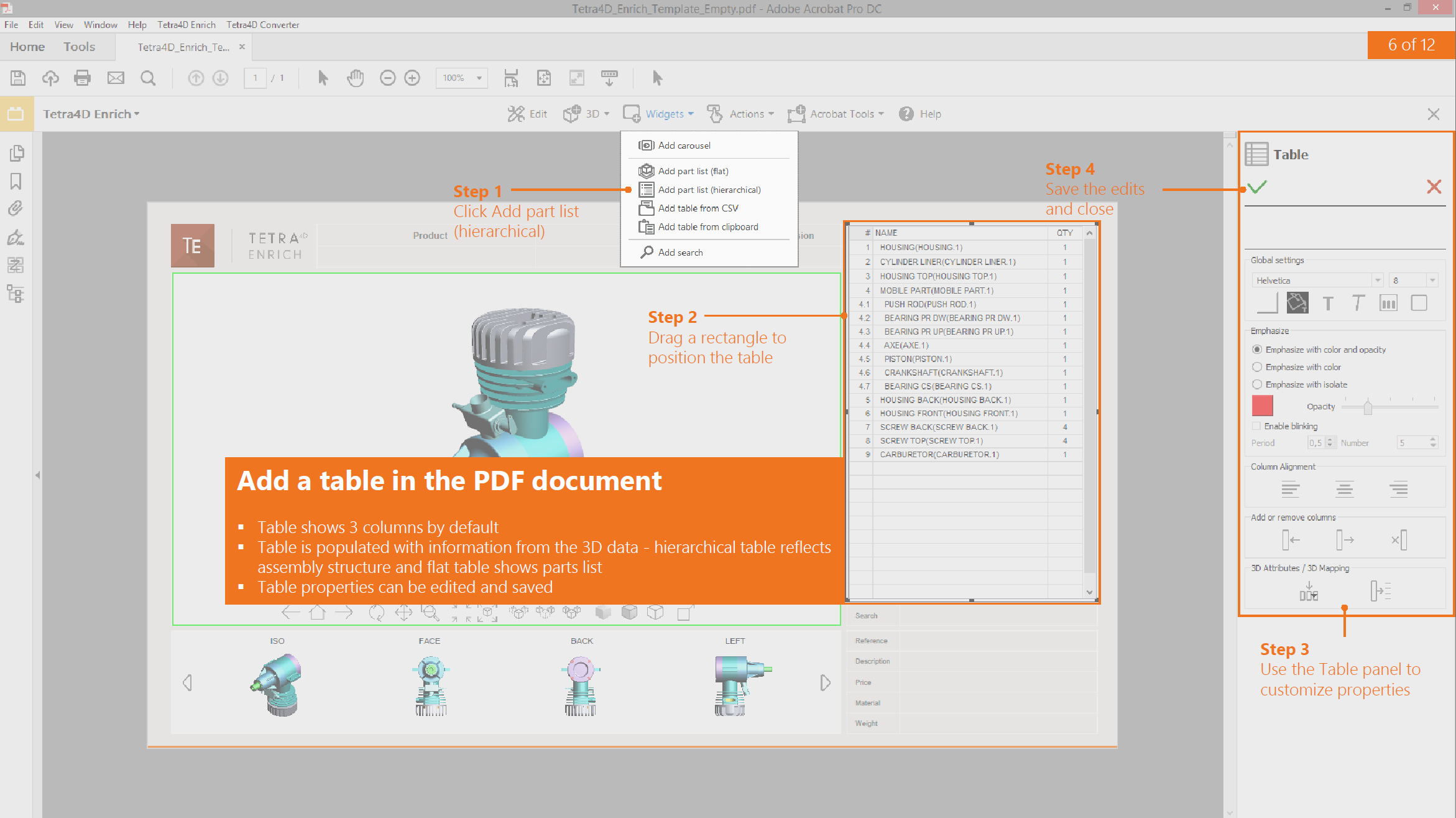The height and width of the screenshot is (818, 1456).
Task: Insert a column to the right
Action: pos(1345,540)
